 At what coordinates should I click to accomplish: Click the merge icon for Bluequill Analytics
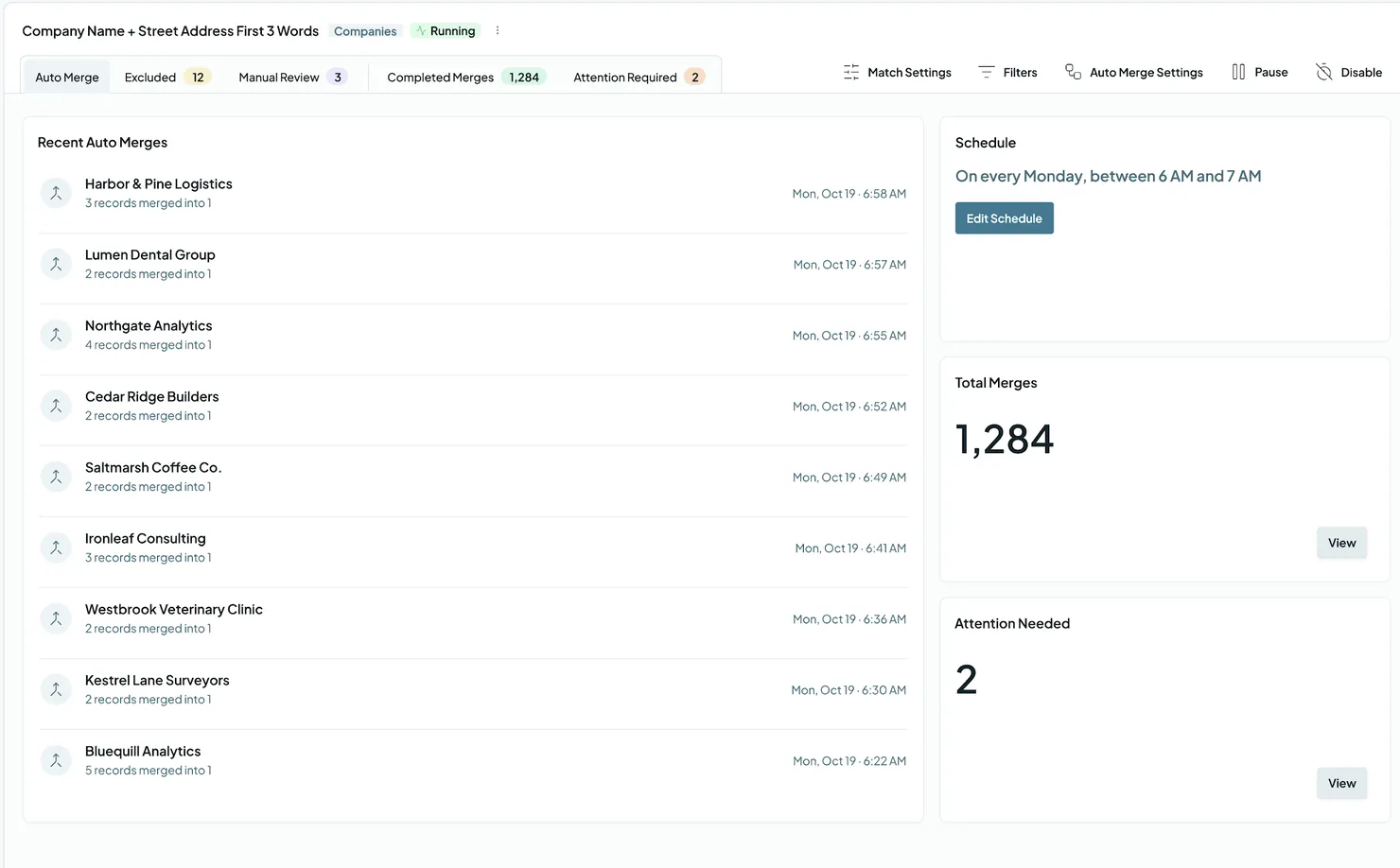click(56, 760)
